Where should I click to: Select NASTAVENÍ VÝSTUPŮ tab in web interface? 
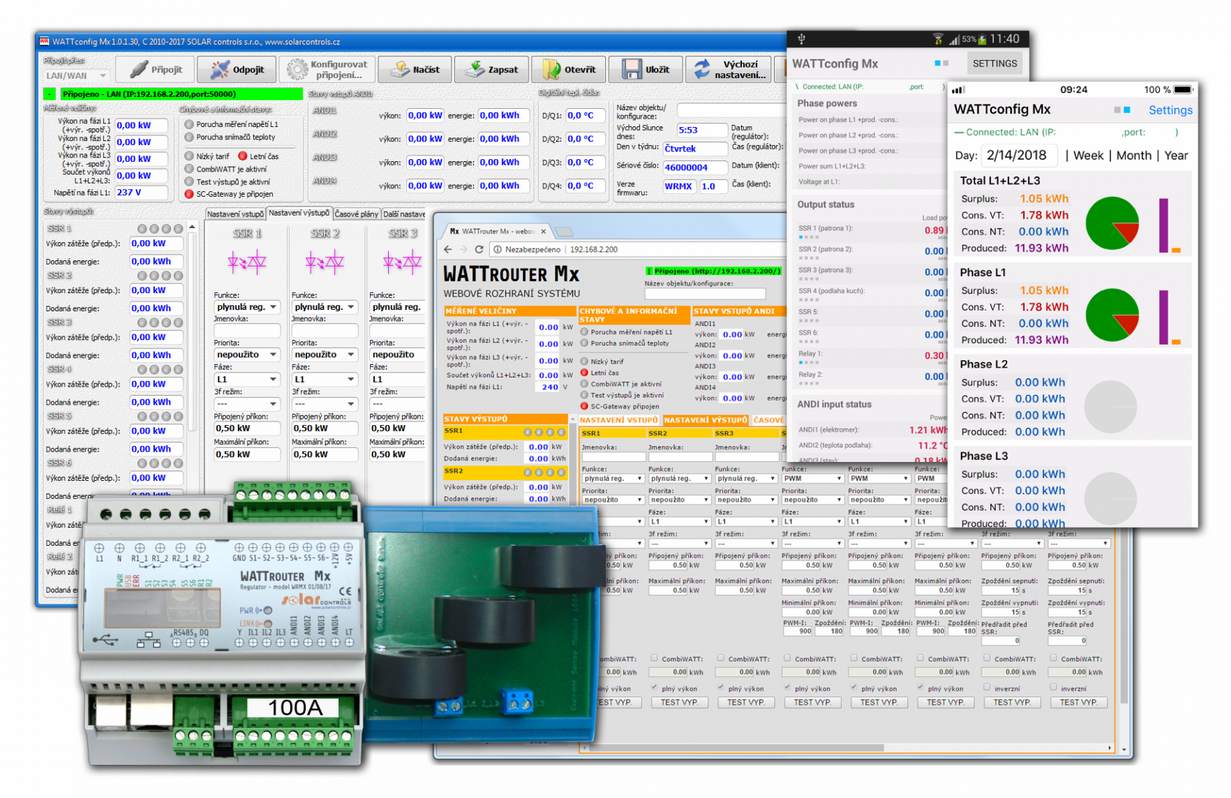pos(705,420)
